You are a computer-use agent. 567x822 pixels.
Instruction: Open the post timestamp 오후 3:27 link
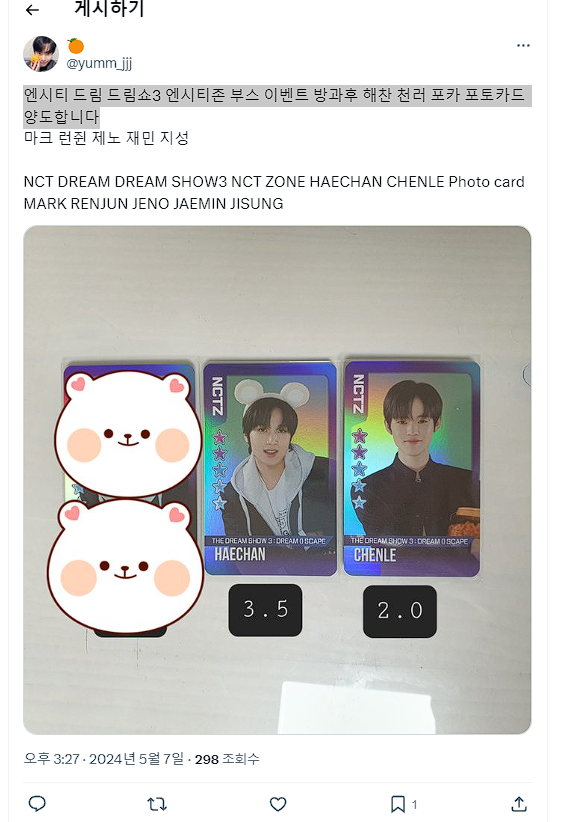tap(51, 759)
